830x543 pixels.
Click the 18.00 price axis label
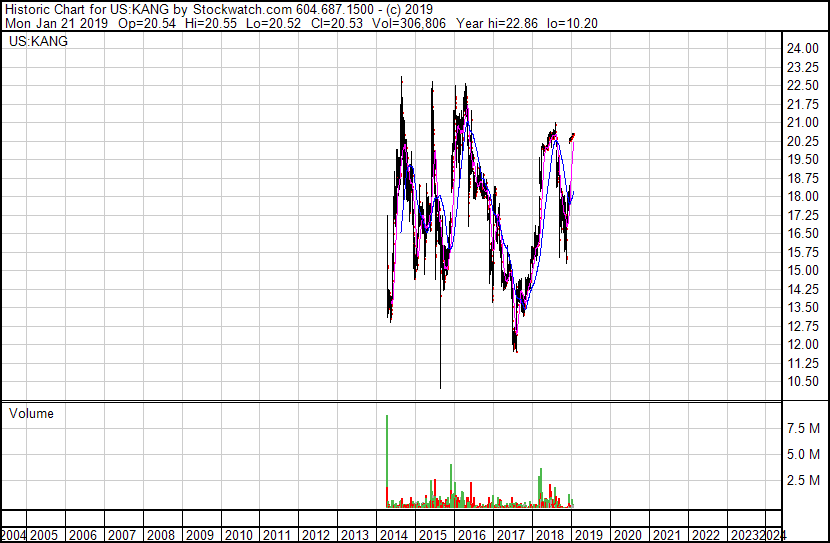[803, 196]
